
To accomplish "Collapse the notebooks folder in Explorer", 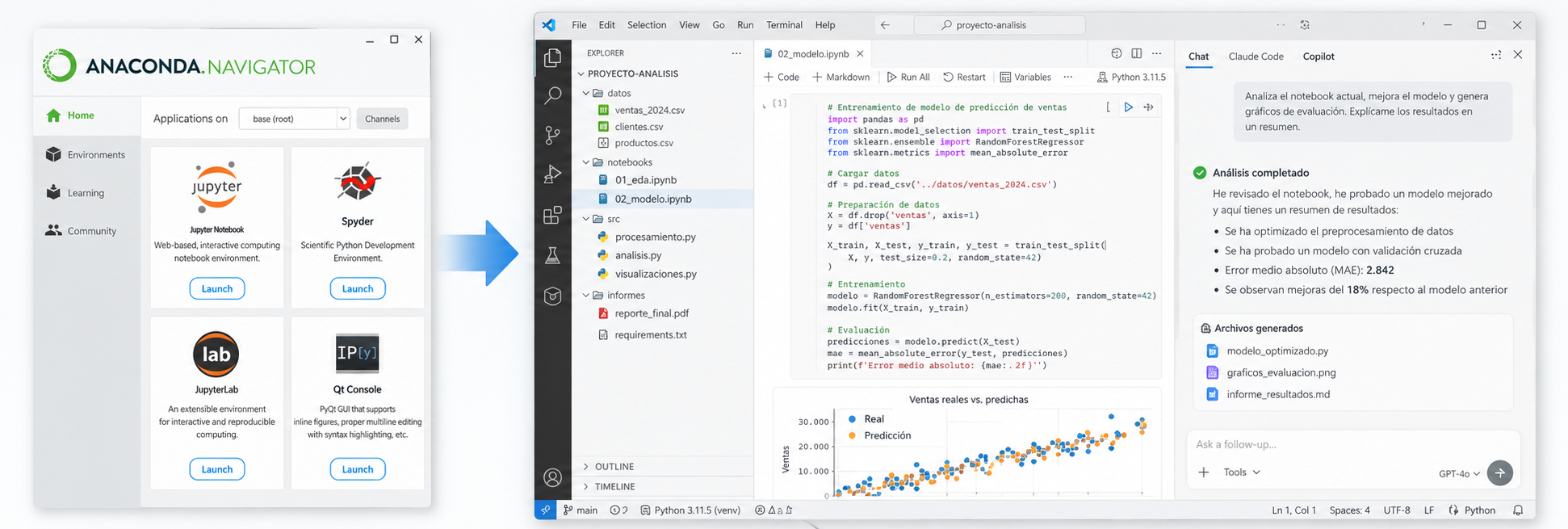I will click(587, 162).
